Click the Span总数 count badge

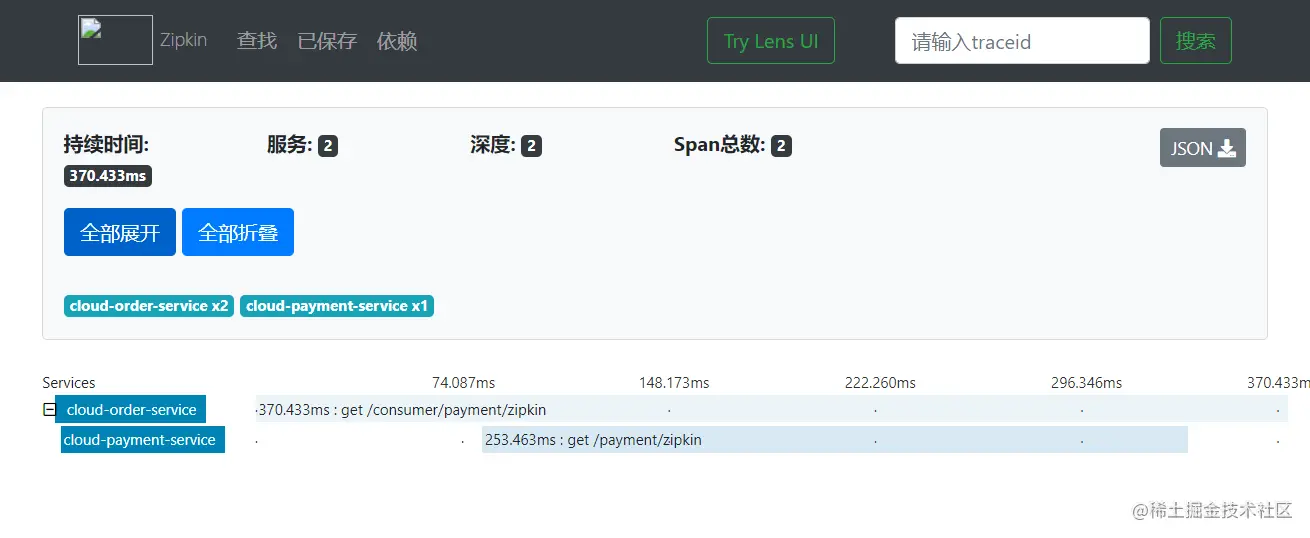point(782,146)
